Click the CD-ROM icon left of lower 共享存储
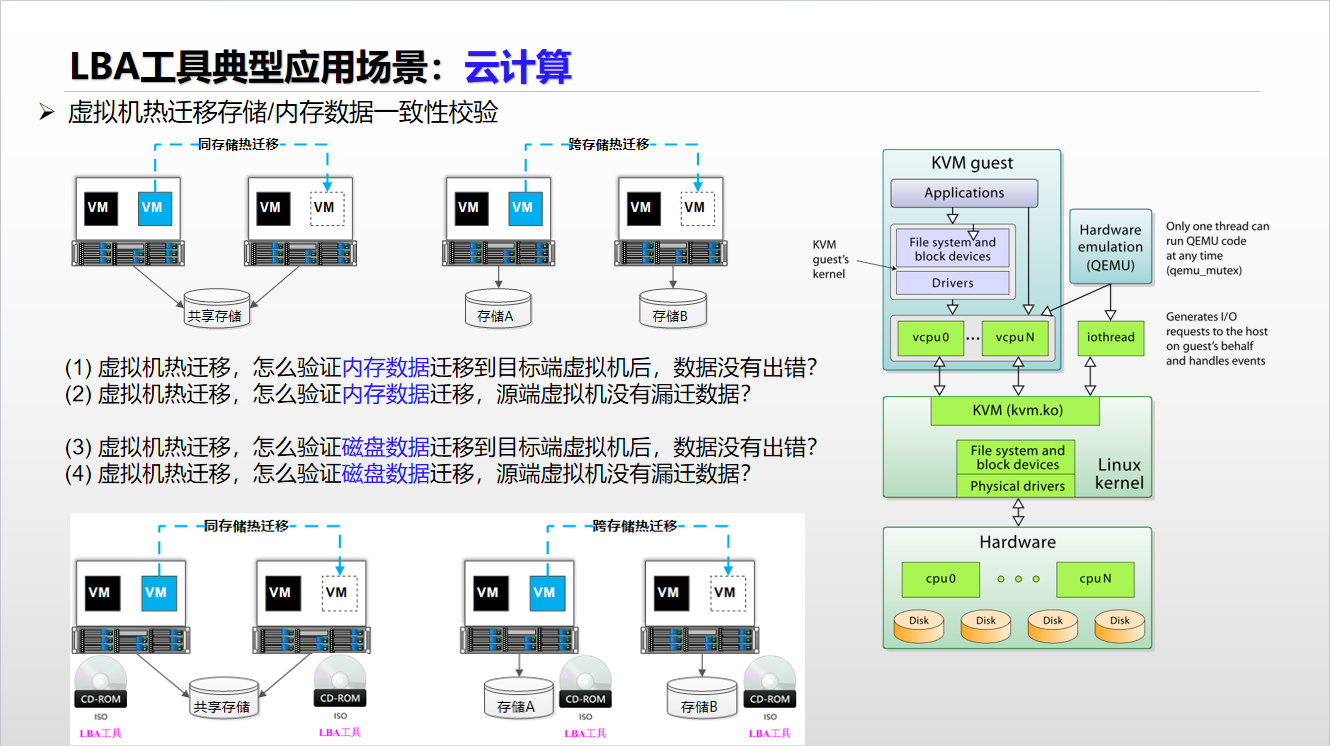1330x746 pixels. [x=100, y=682]
